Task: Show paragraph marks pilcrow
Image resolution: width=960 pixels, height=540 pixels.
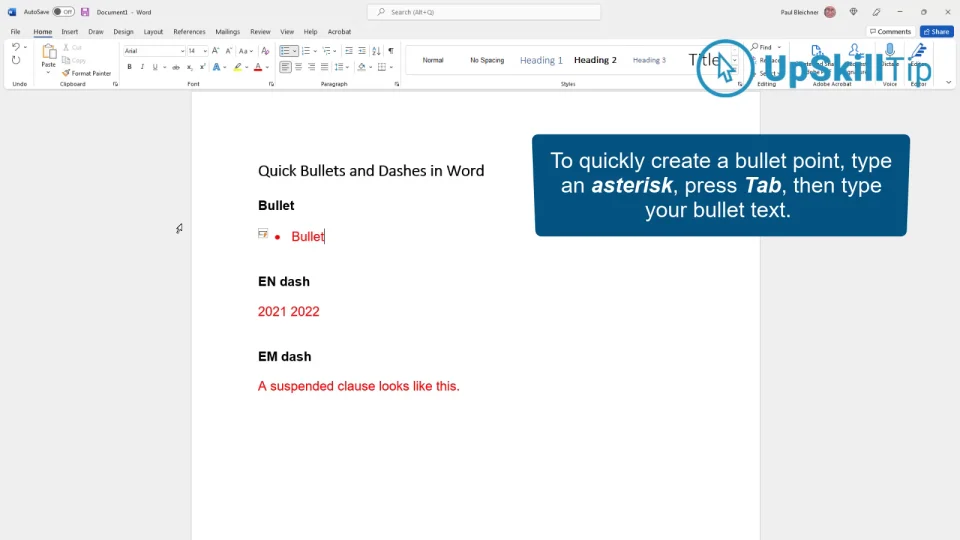Action: (391, 51)
